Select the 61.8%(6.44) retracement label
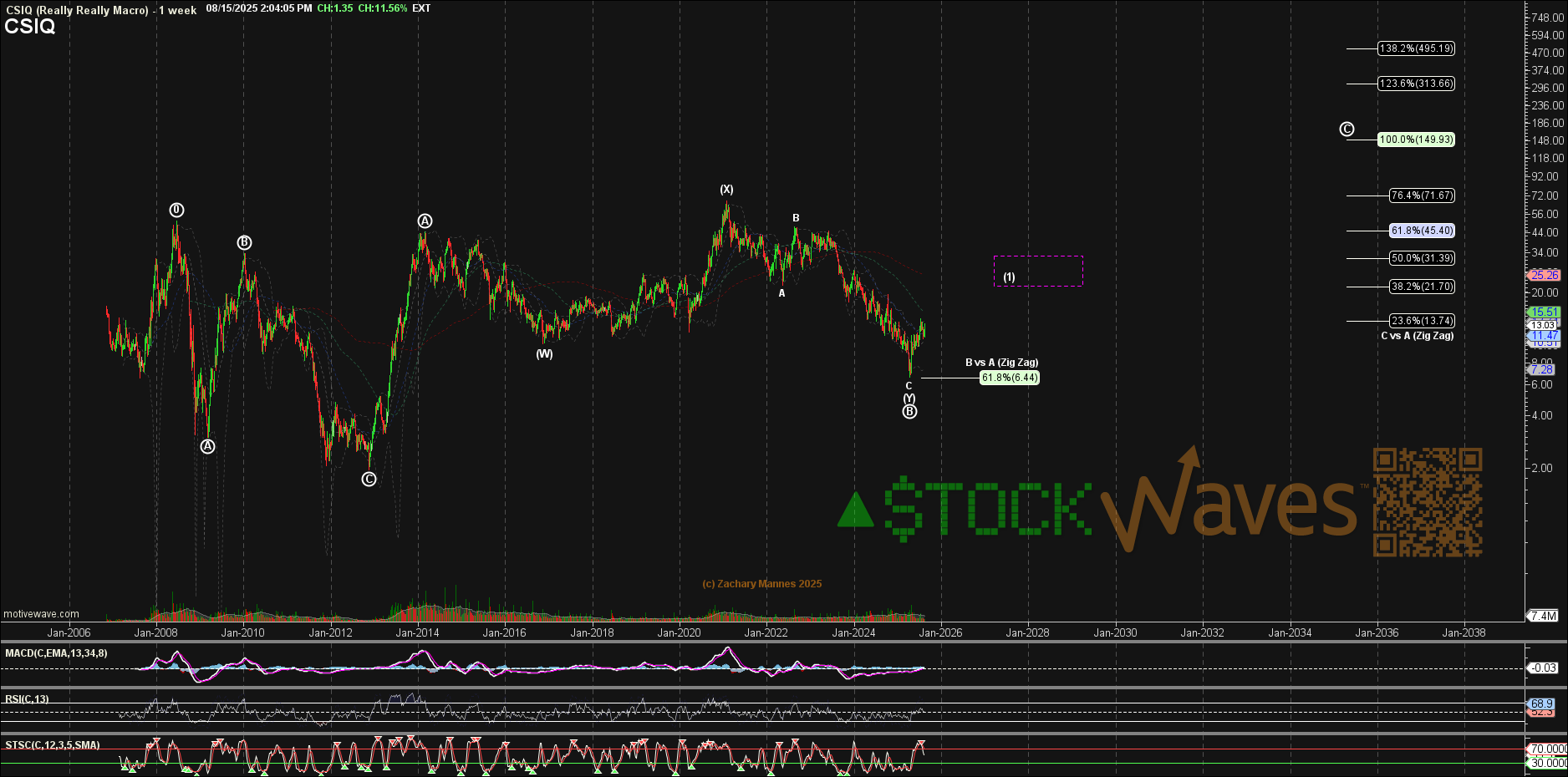1568x777 pixels. 1010,378
